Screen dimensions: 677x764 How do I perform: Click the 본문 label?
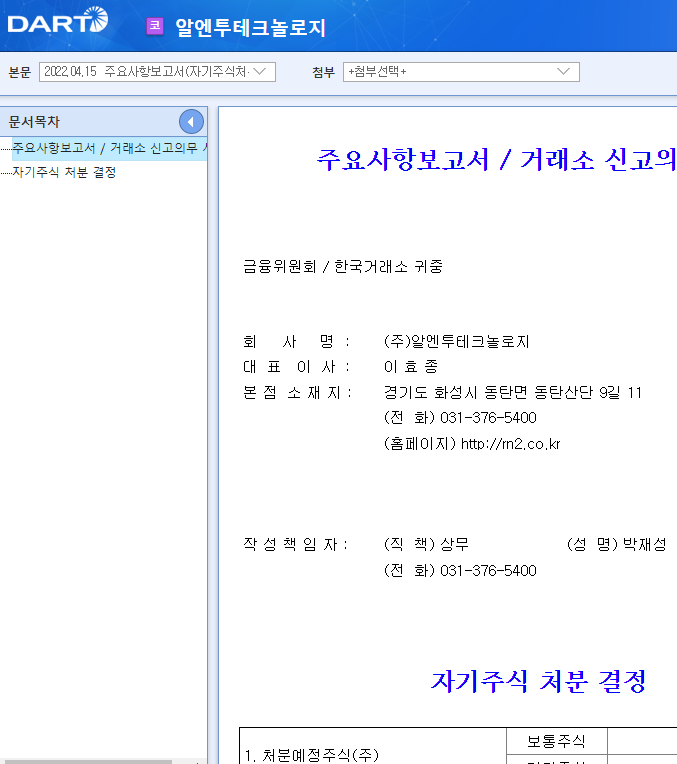coord(20,72)
